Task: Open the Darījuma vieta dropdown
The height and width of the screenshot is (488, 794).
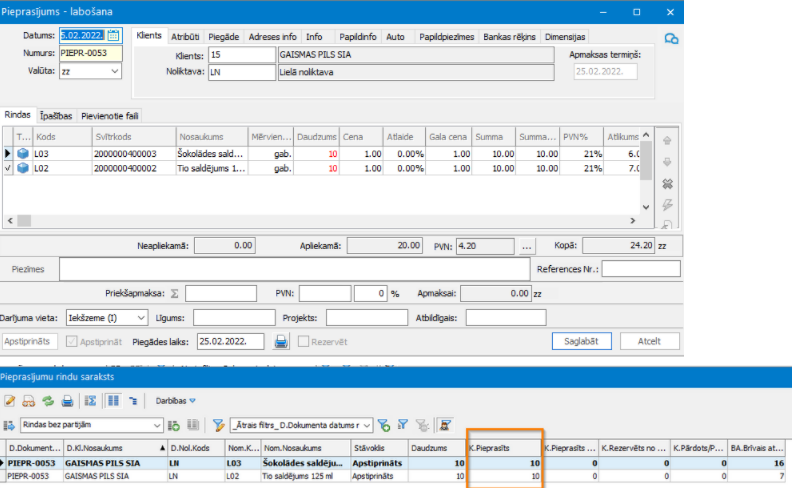Action: click(141, 318)
